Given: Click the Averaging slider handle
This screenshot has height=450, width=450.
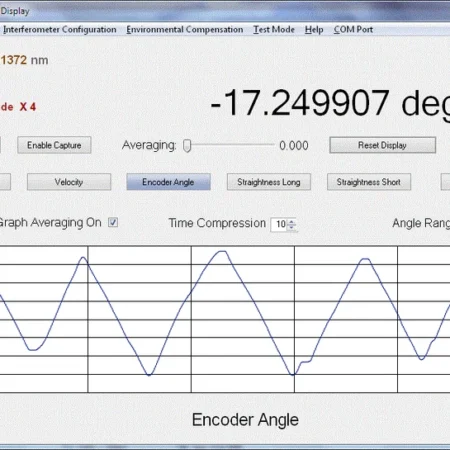Looking at the screenshot, I should click(187, 146).
